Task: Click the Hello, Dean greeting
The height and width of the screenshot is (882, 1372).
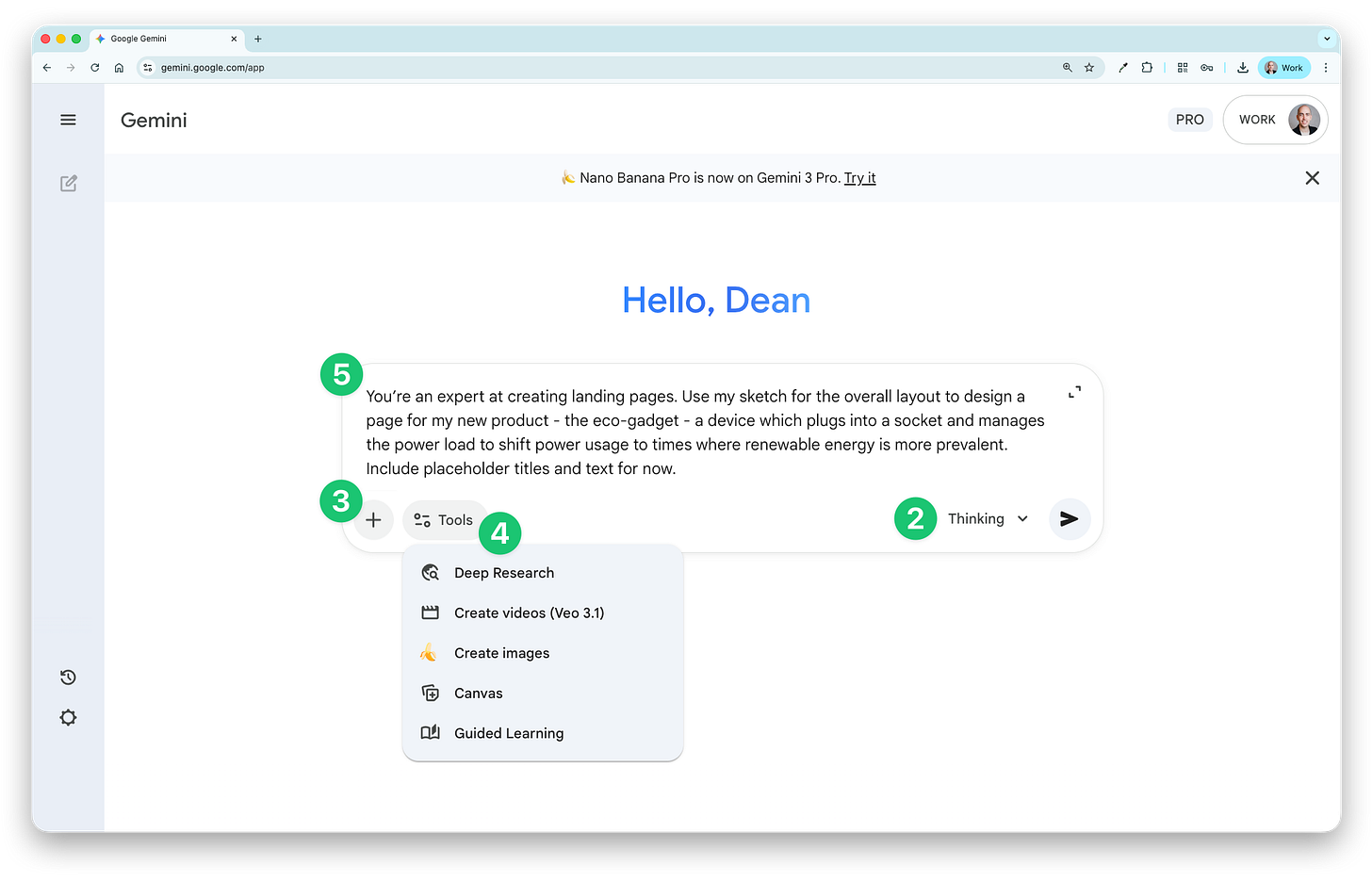Action: point(716,301)
